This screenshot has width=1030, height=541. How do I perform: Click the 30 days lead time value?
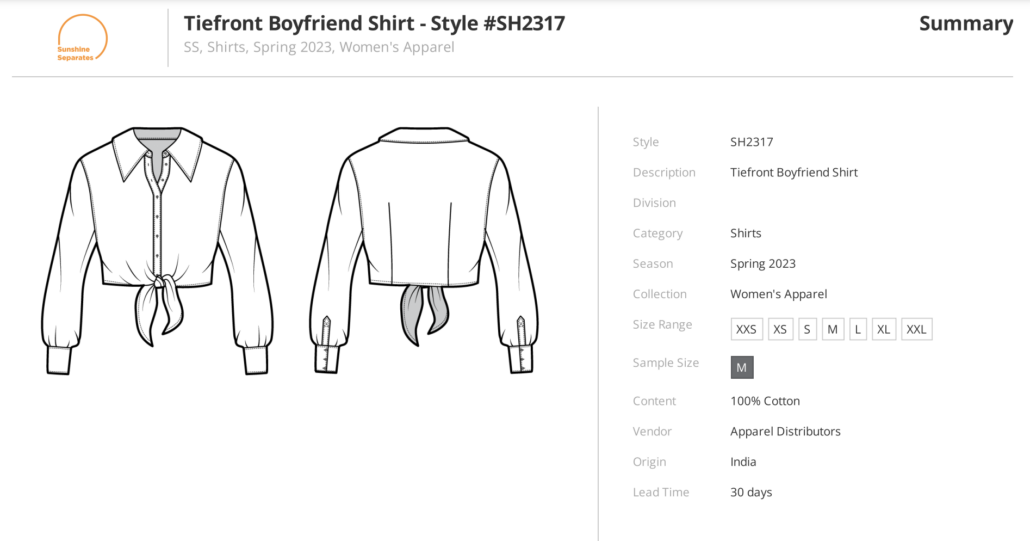pos(751,492)
